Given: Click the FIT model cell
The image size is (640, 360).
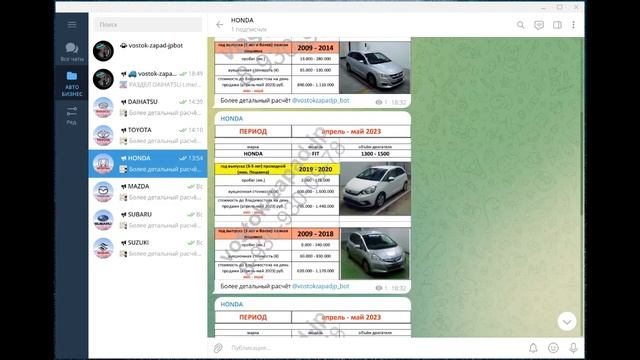Looking at the screenshot, I should tap(315, 153).
